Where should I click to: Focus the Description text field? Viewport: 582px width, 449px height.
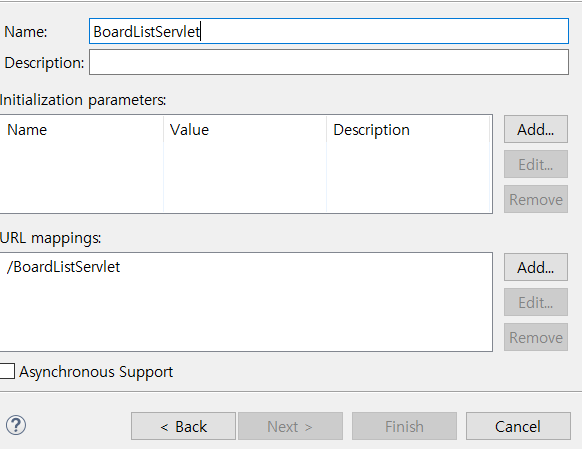[329, 62]
